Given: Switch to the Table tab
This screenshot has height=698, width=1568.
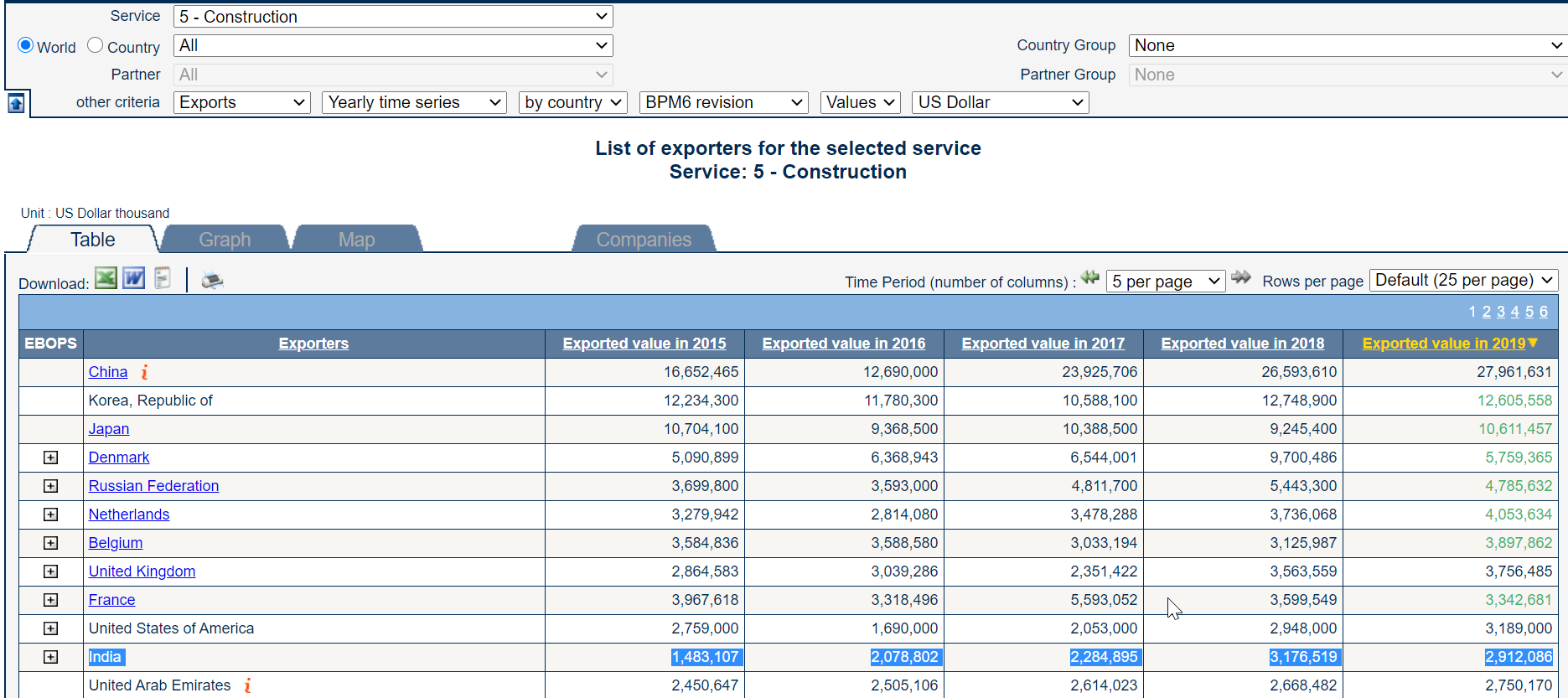Looking at the screenshot, I should (93, 240).
